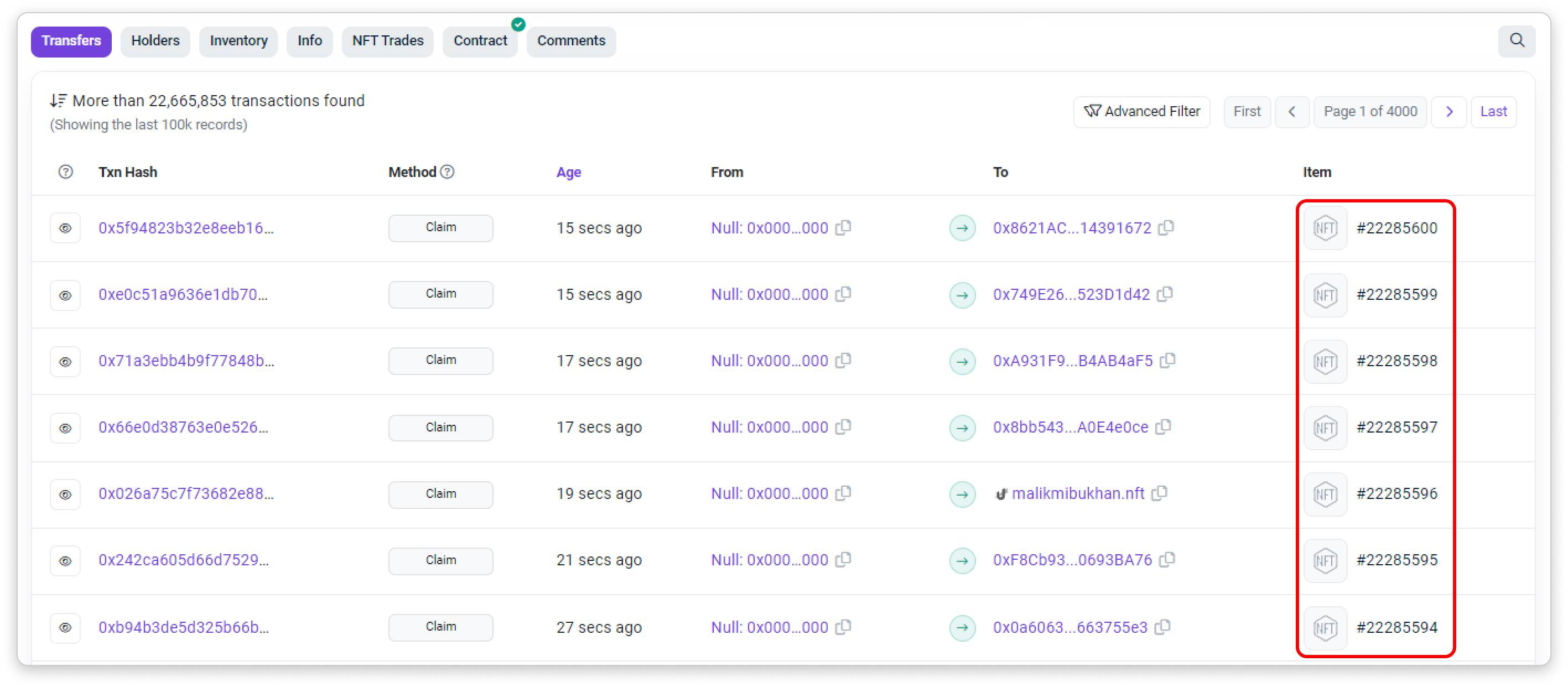Click NFT icon for item #22285595
Screen dimensions: 1568x687
coord(1325,560)
